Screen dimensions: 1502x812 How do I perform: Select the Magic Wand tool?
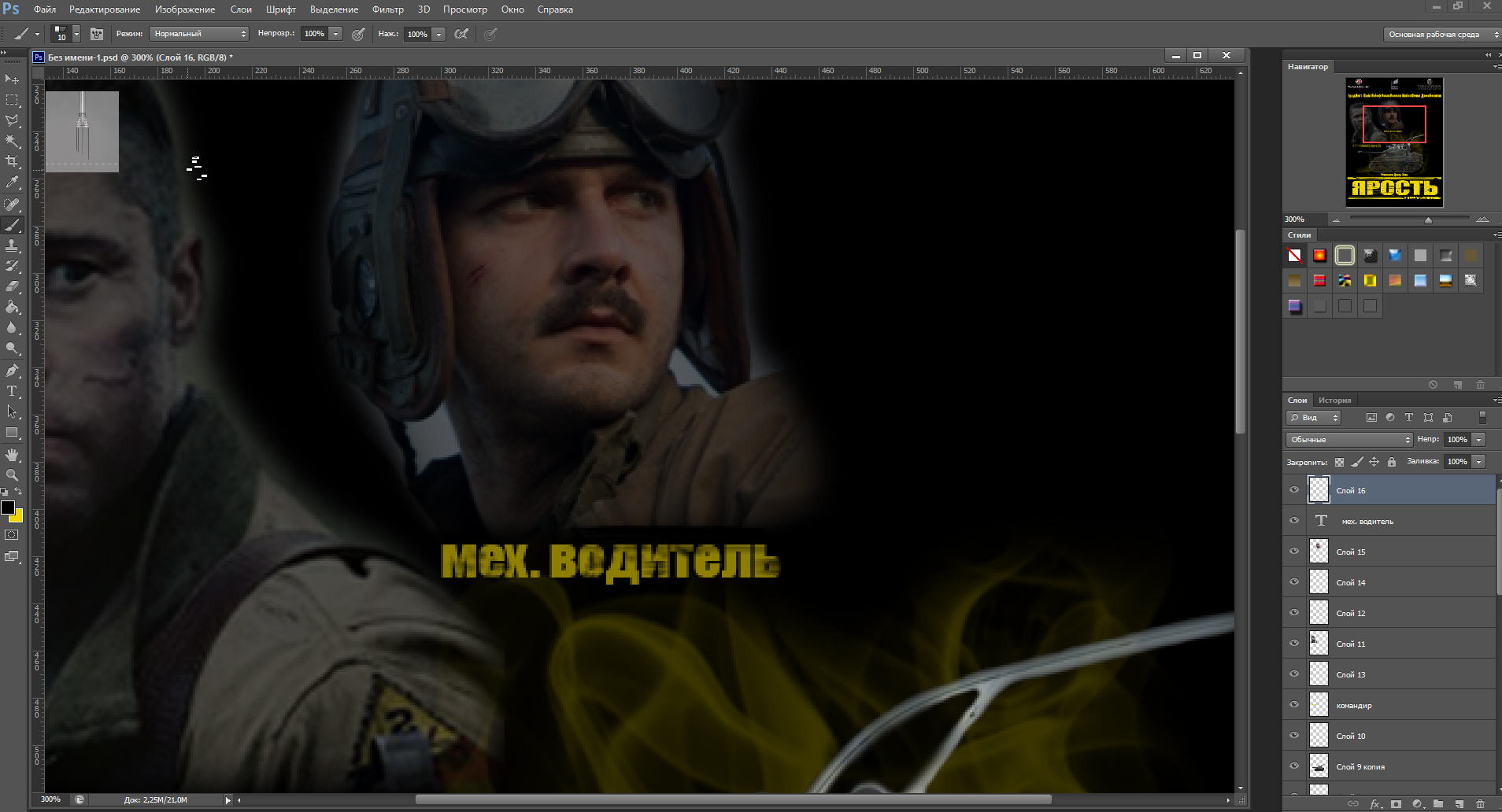coord(12,141)
